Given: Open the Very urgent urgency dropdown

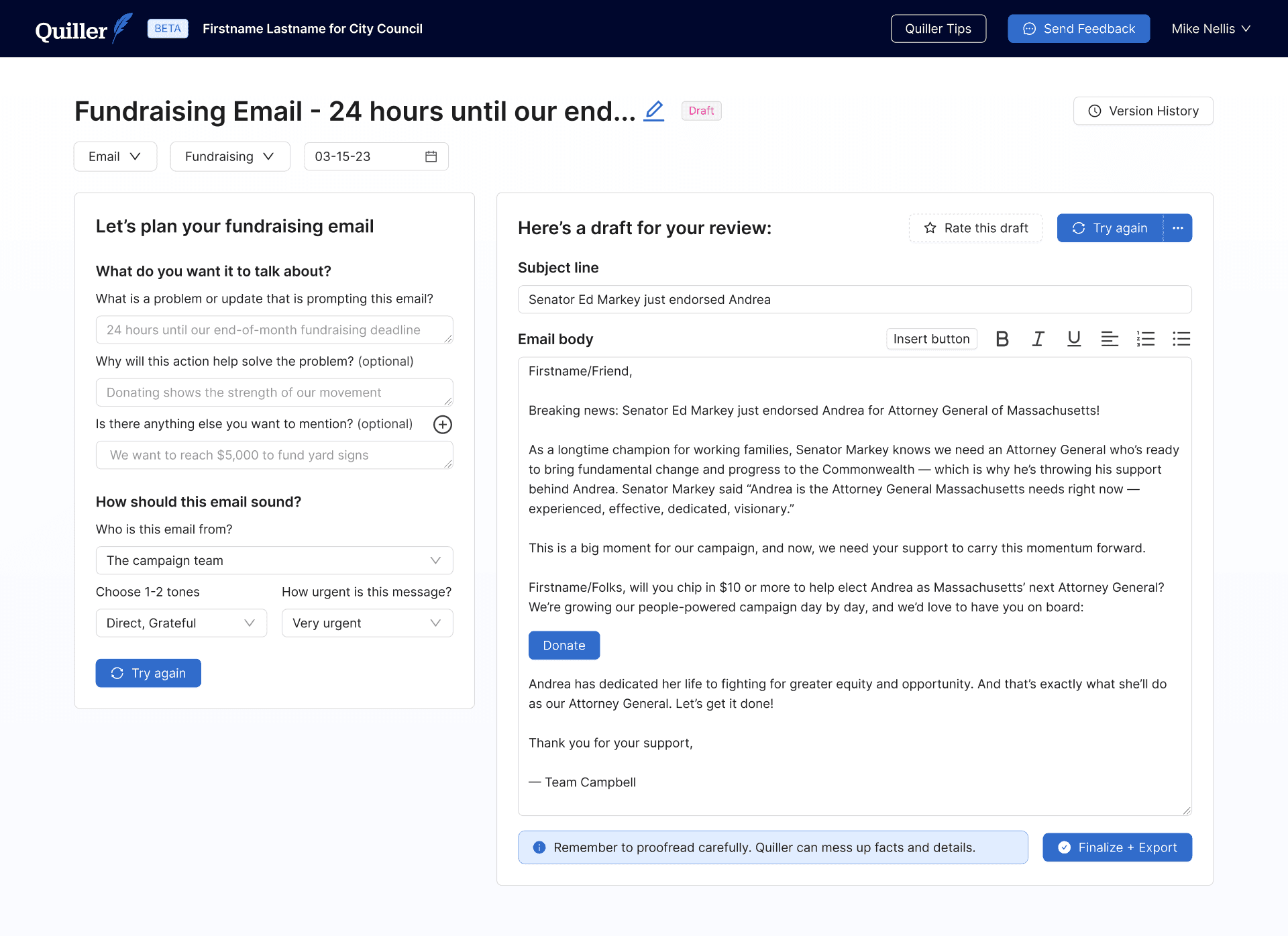Looking at the screenshot, I should click(x=367, y=623).
